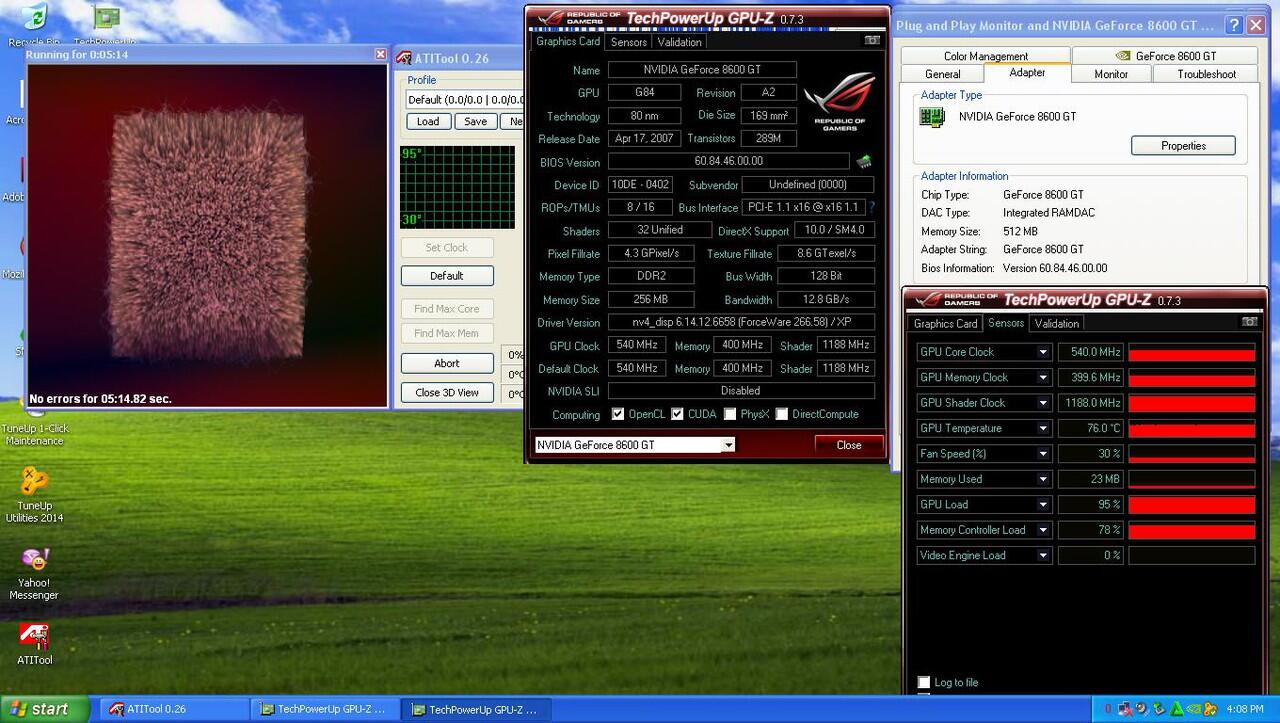Click the Close 3D View button
Viewport: 1280px width, 723px height.
(x=447, y=392)
